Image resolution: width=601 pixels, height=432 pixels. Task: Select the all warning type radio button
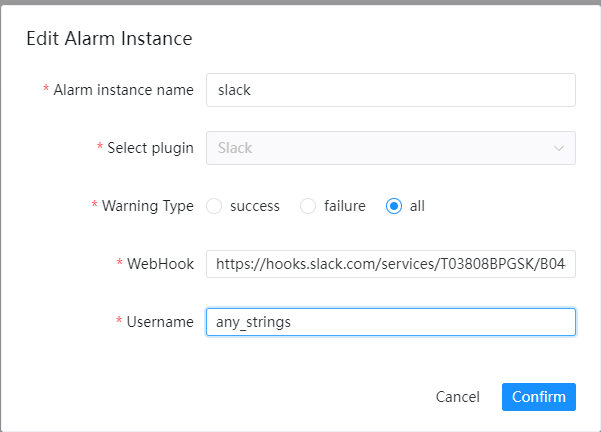point(394,206)
